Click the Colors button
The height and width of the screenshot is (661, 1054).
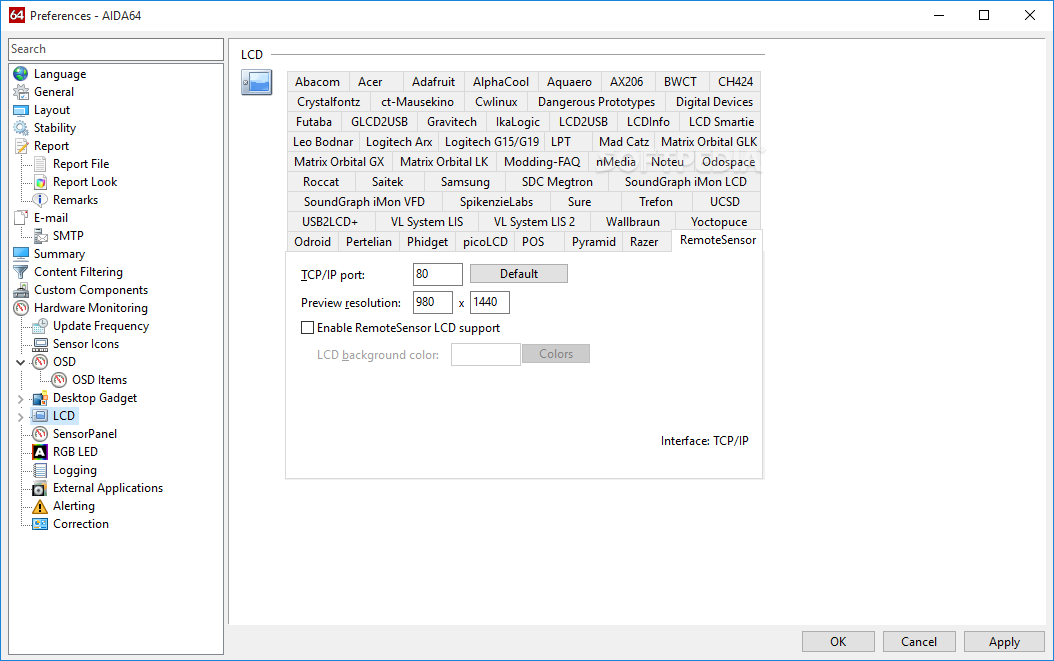point(556,354)
